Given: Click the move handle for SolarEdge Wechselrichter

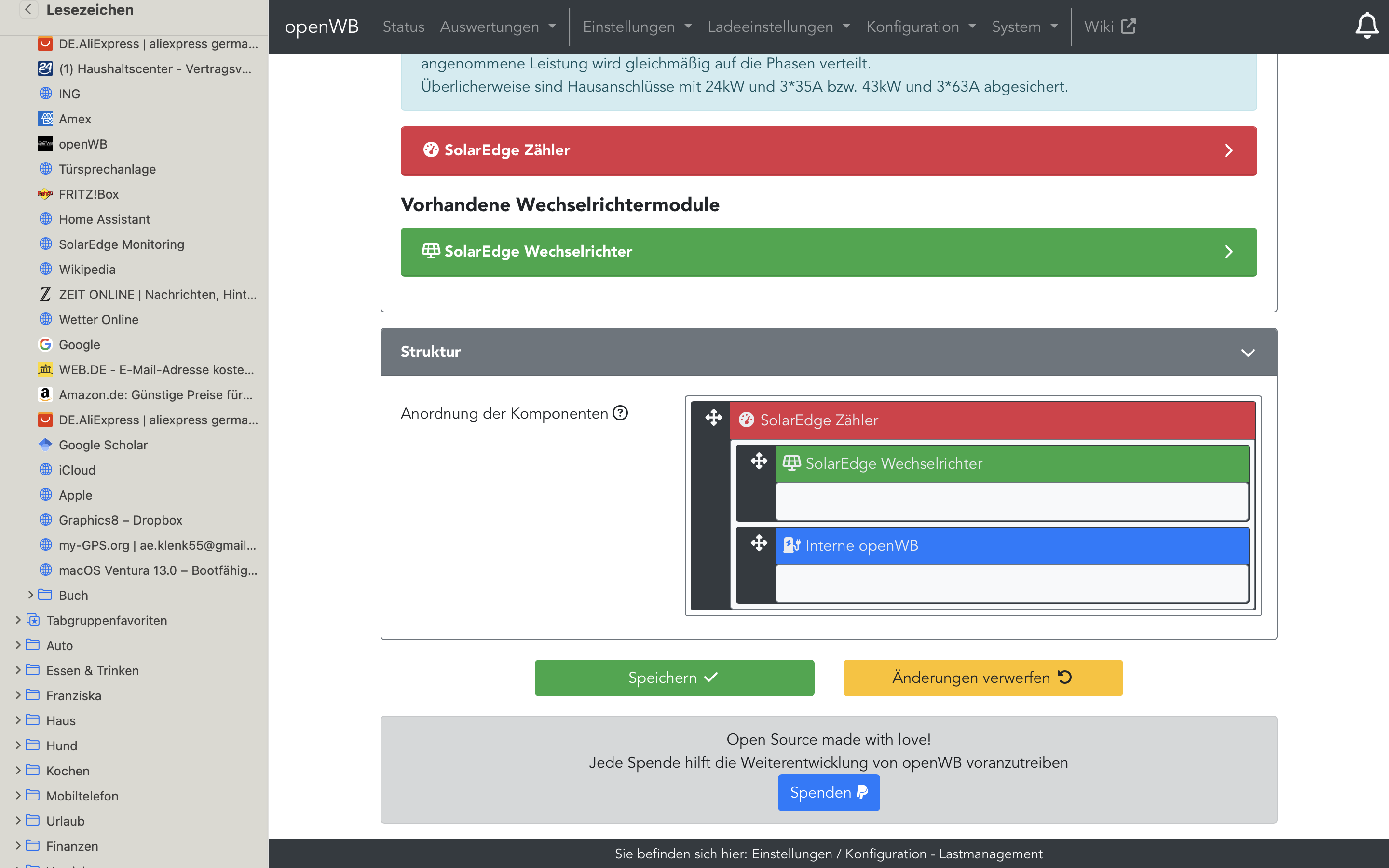Looking at the screenshot, I should click(759, 461).
